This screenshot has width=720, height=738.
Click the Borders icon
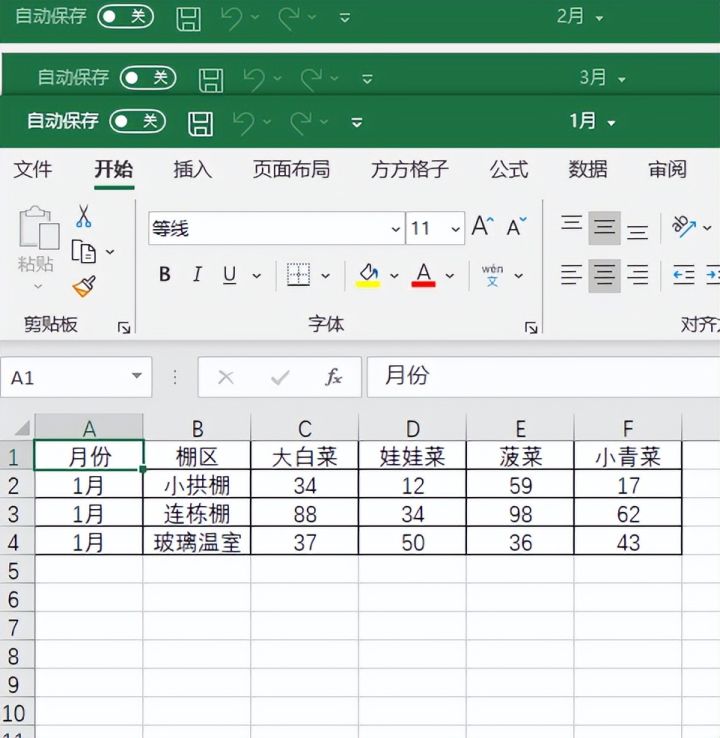point(298,275)
